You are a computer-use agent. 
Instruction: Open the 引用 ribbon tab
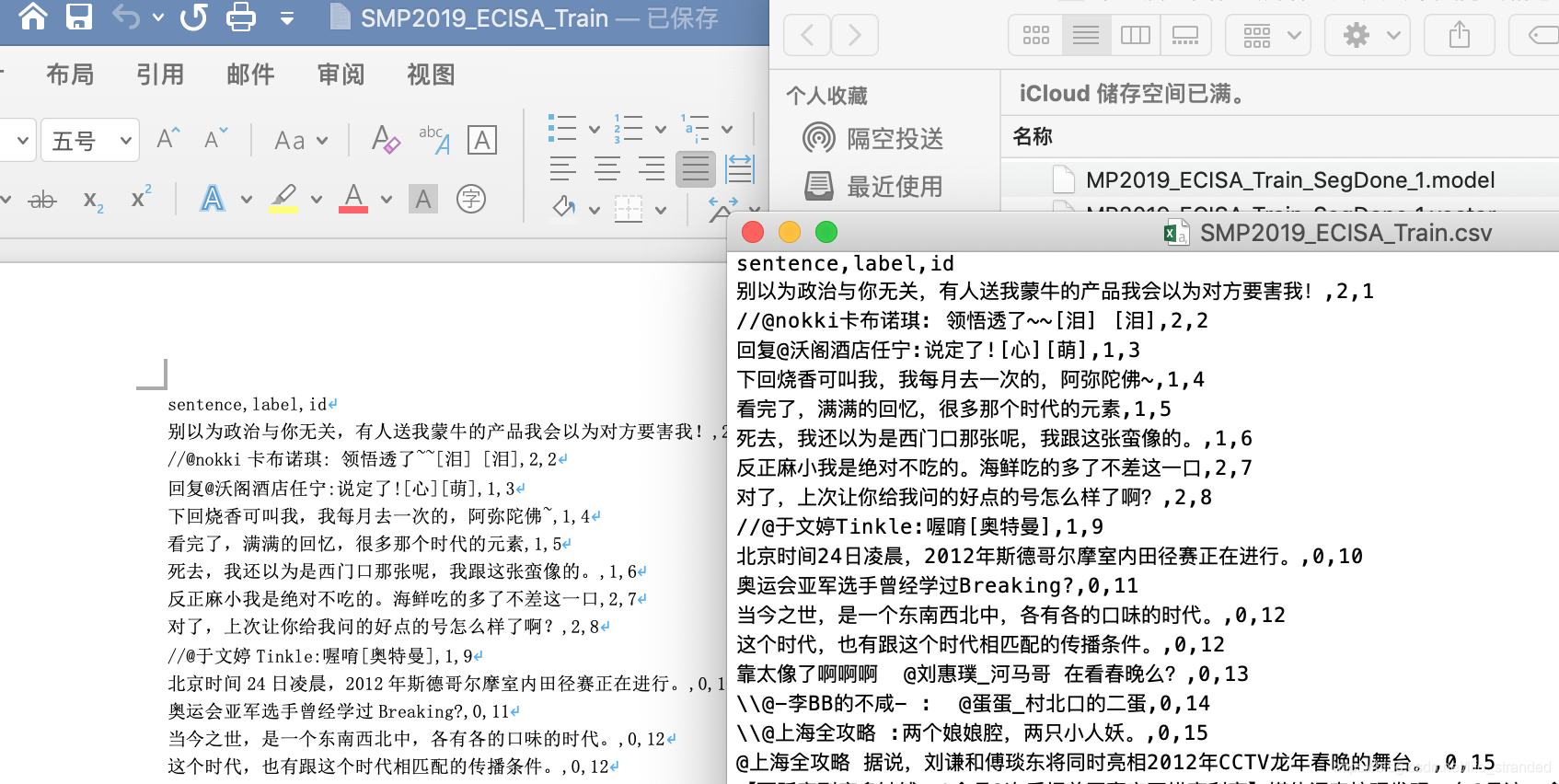pyautogui.click(x=160, y=75)
